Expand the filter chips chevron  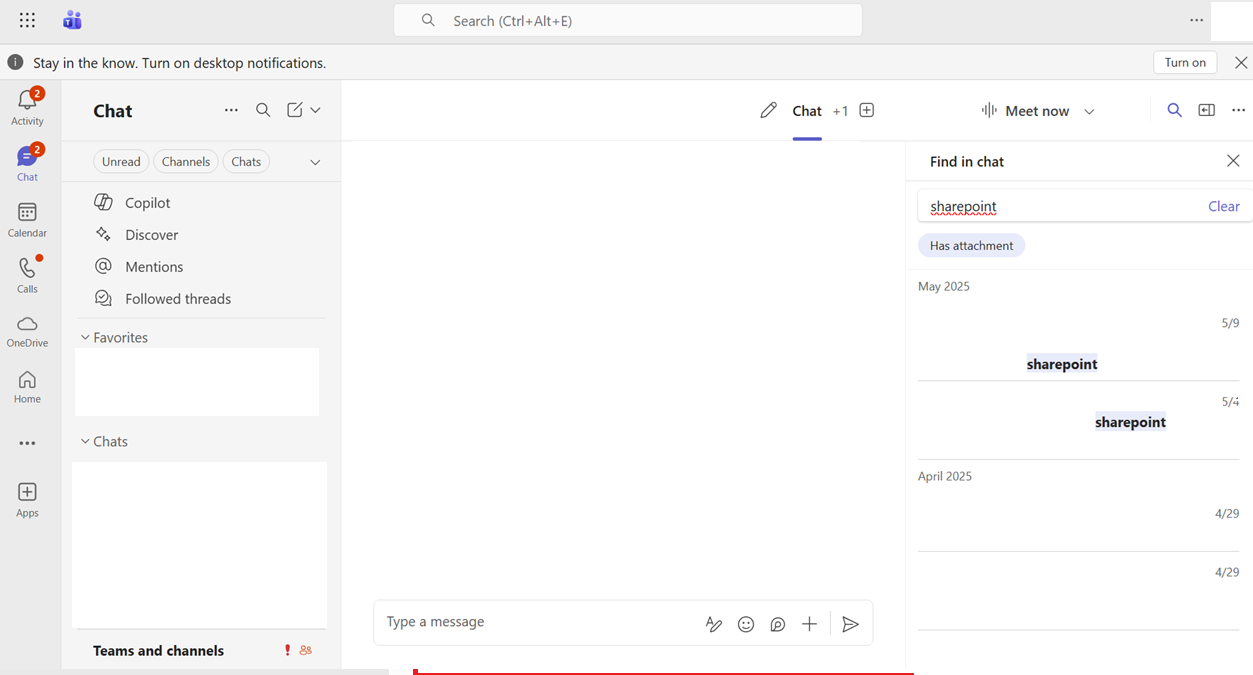click(x=315, y=162)
